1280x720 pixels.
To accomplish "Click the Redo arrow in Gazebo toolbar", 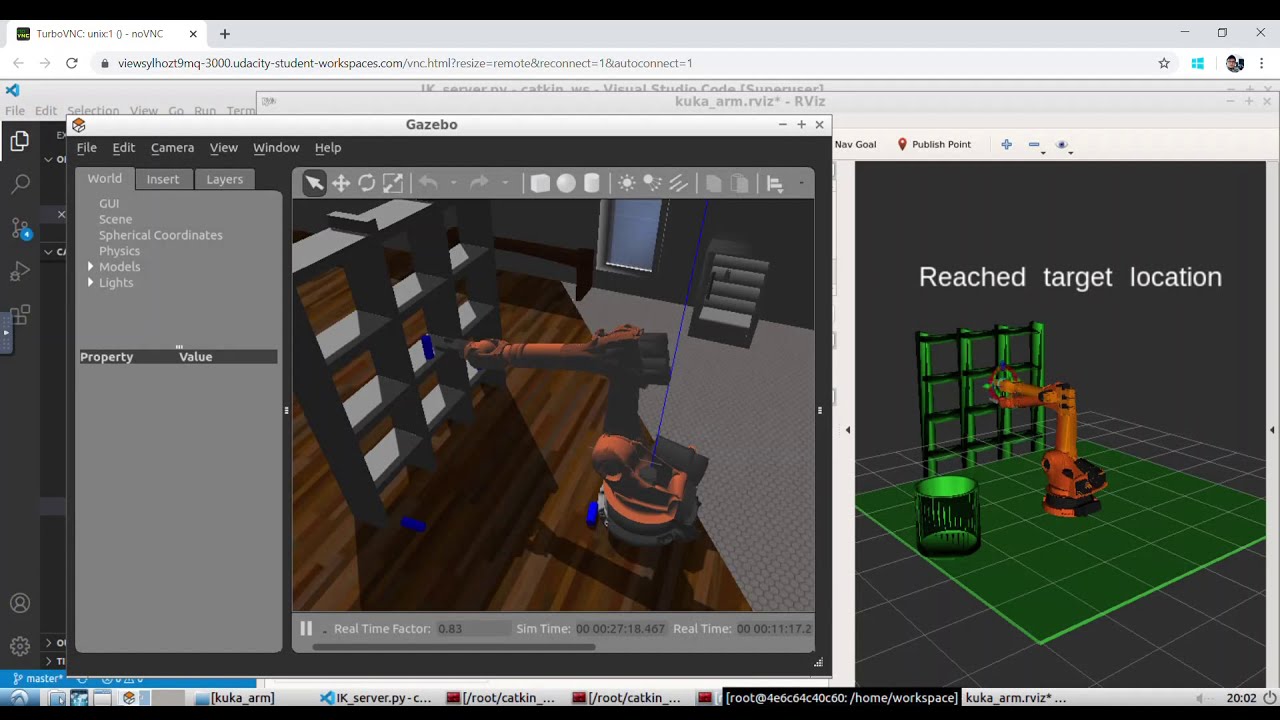I will pos(480,183).
